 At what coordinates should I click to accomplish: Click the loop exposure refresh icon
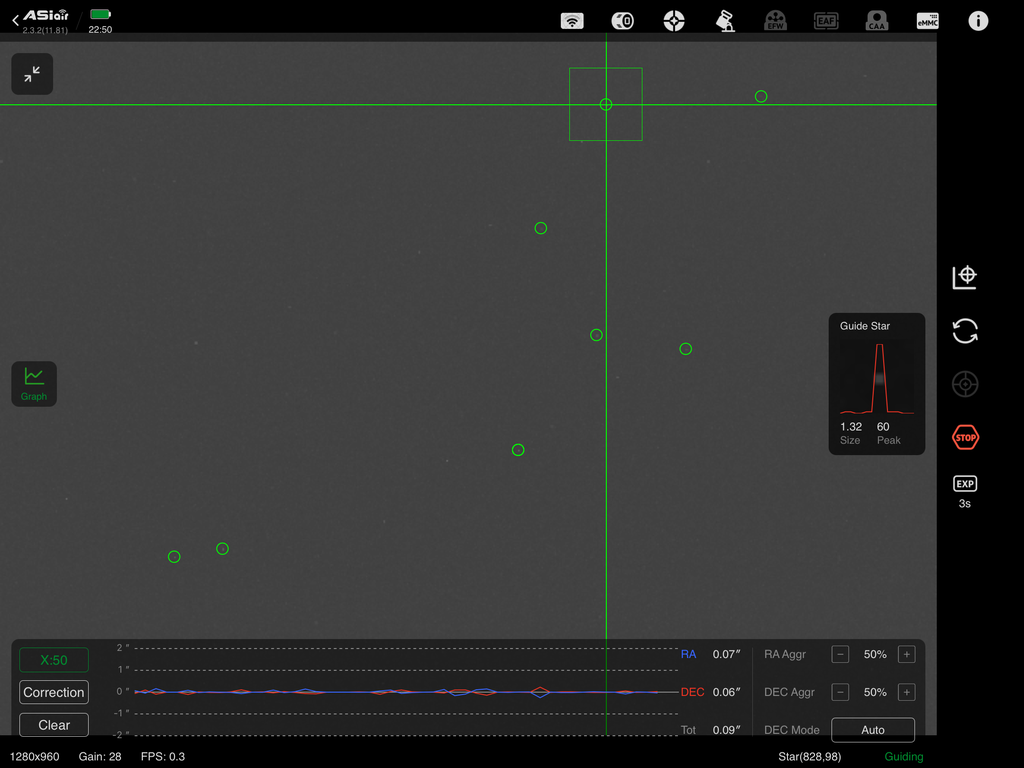coord(965,330)
